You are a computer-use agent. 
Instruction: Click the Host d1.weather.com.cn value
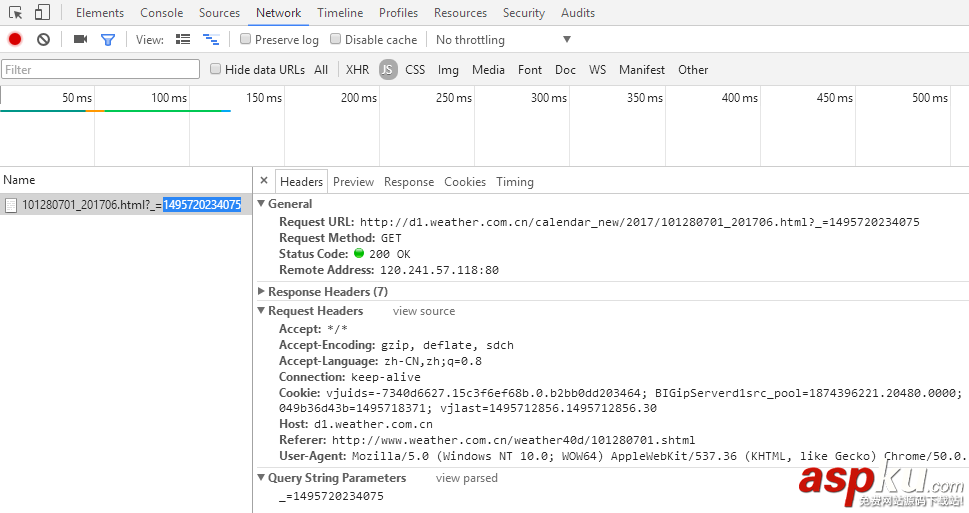(373, 424)
